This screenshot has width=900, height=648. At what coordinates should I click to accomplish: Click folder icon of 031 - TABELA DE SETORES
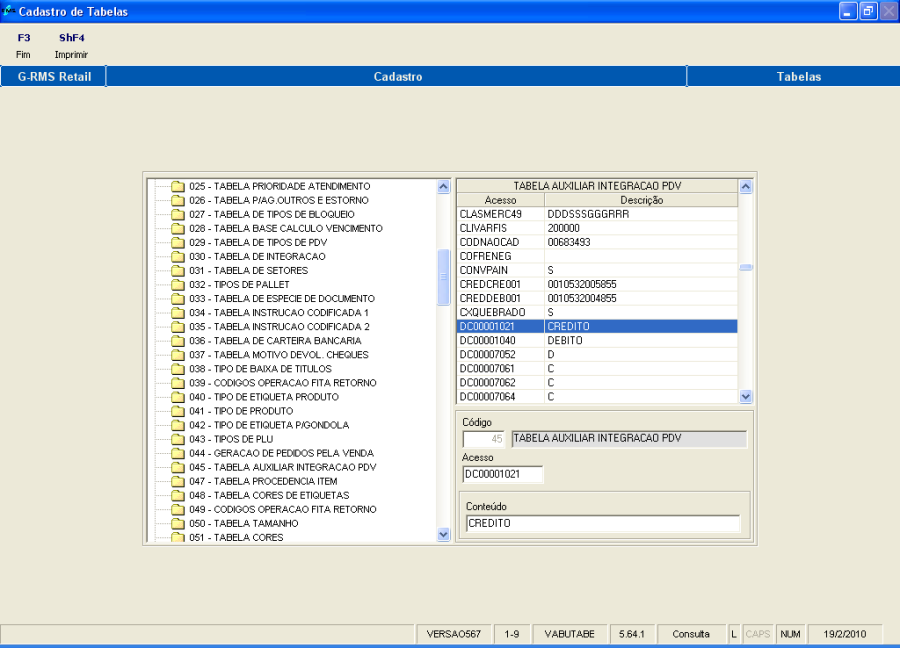tap(178, 270)
